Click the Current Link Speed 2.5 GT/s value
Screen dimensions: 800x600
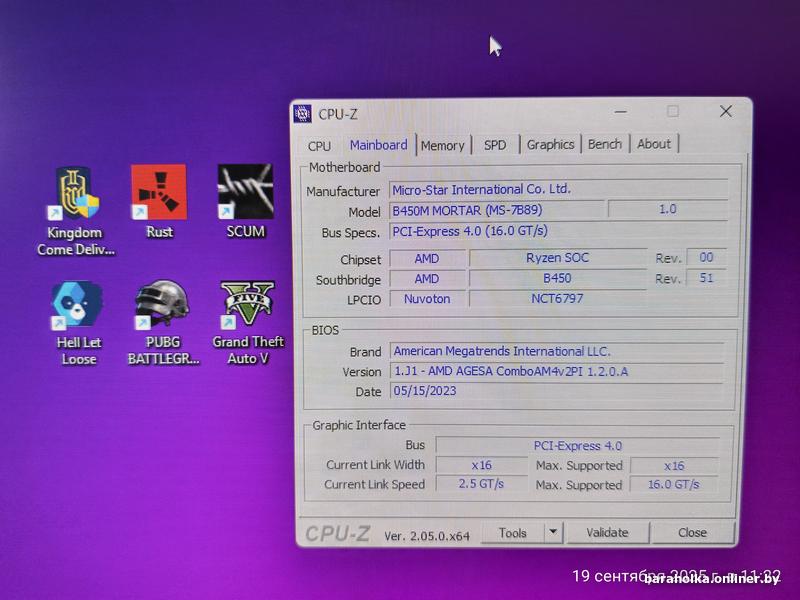481,484
